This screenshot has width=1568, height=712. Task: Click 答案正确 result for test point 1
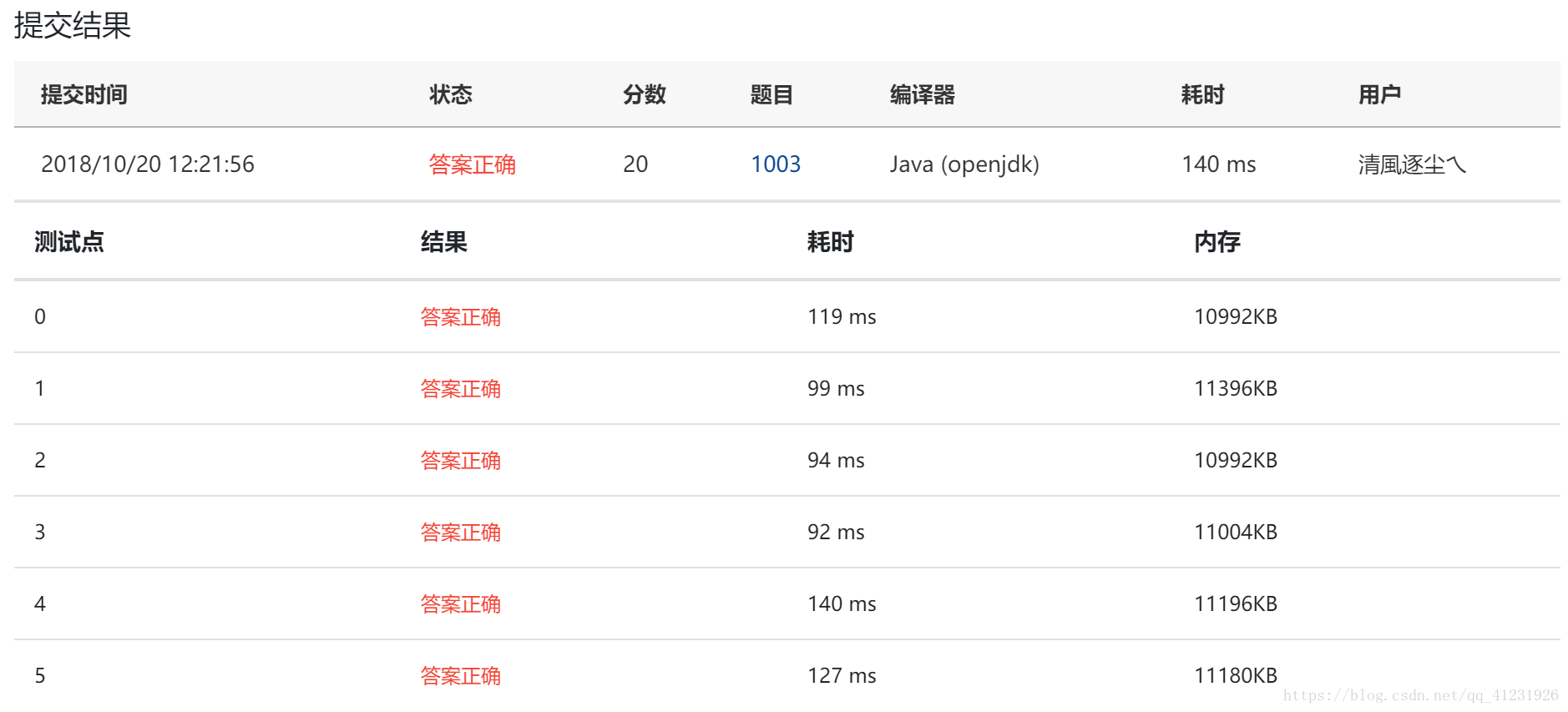pyautogui.click(x=461, y=389)
